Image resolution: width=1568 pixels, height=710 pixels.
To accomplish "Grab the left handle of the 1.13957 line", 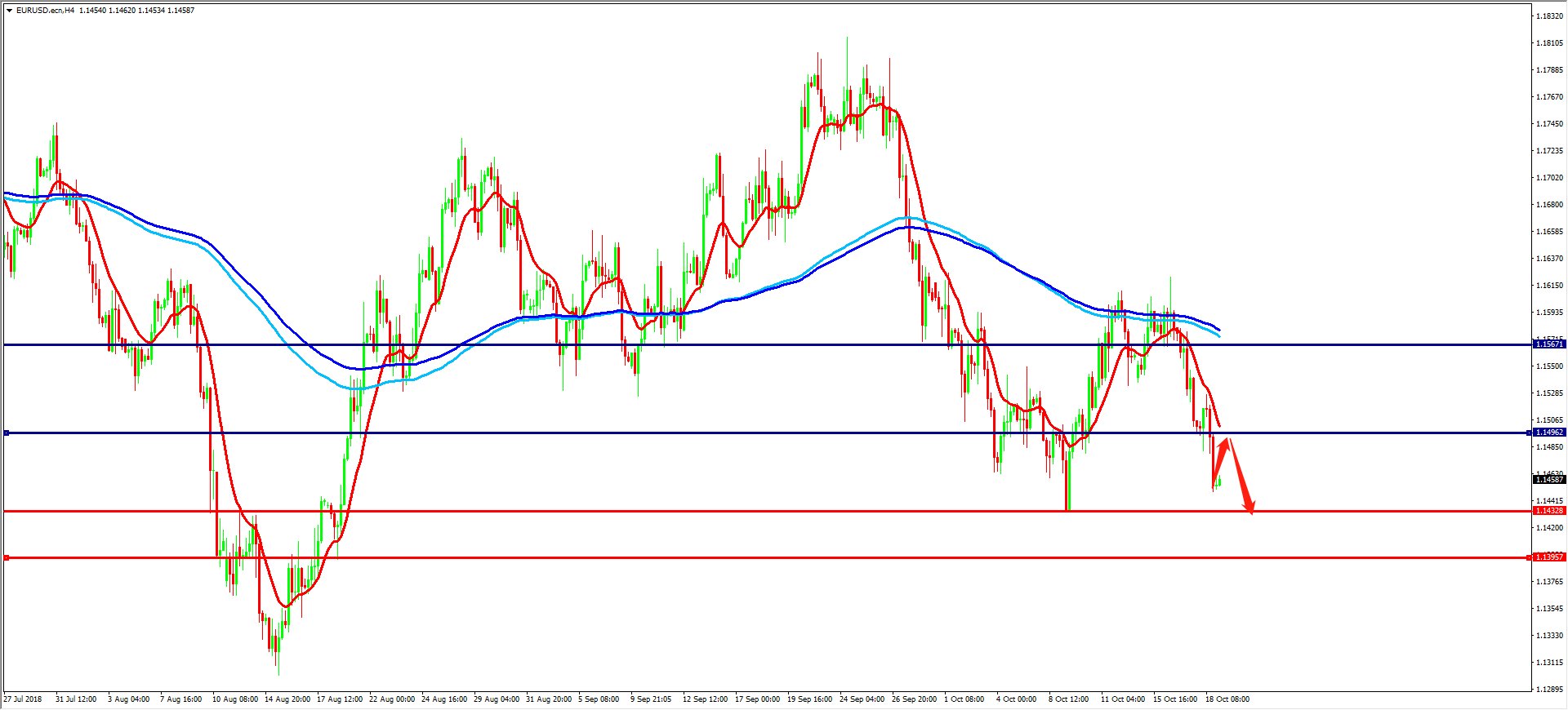I will pyautogui.click(x=7, y=557).
